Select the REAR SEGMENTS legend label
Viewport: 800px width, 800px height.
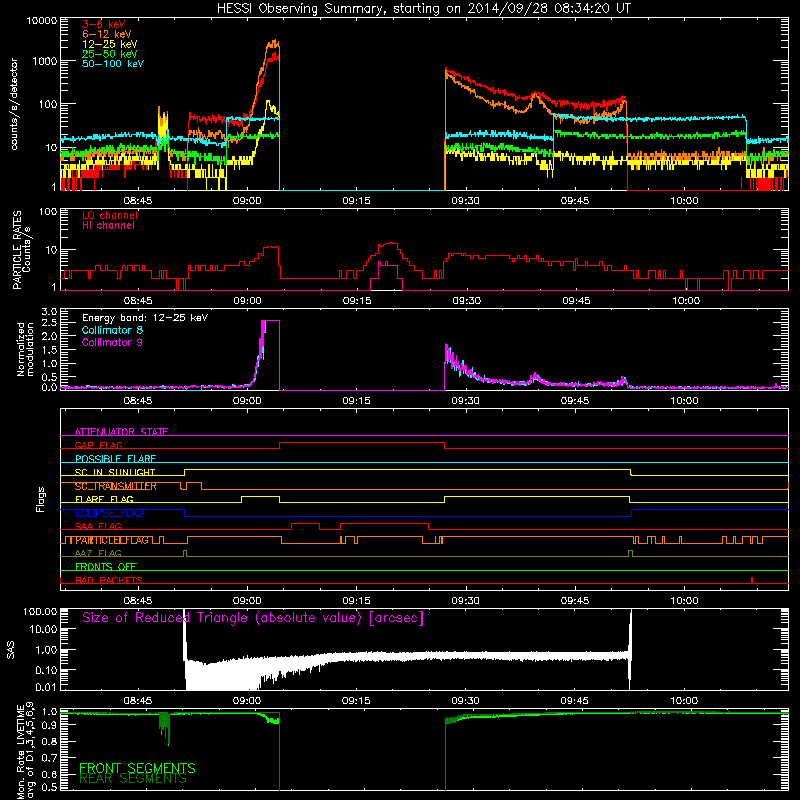pyautogui.click(x=133, y=779)
